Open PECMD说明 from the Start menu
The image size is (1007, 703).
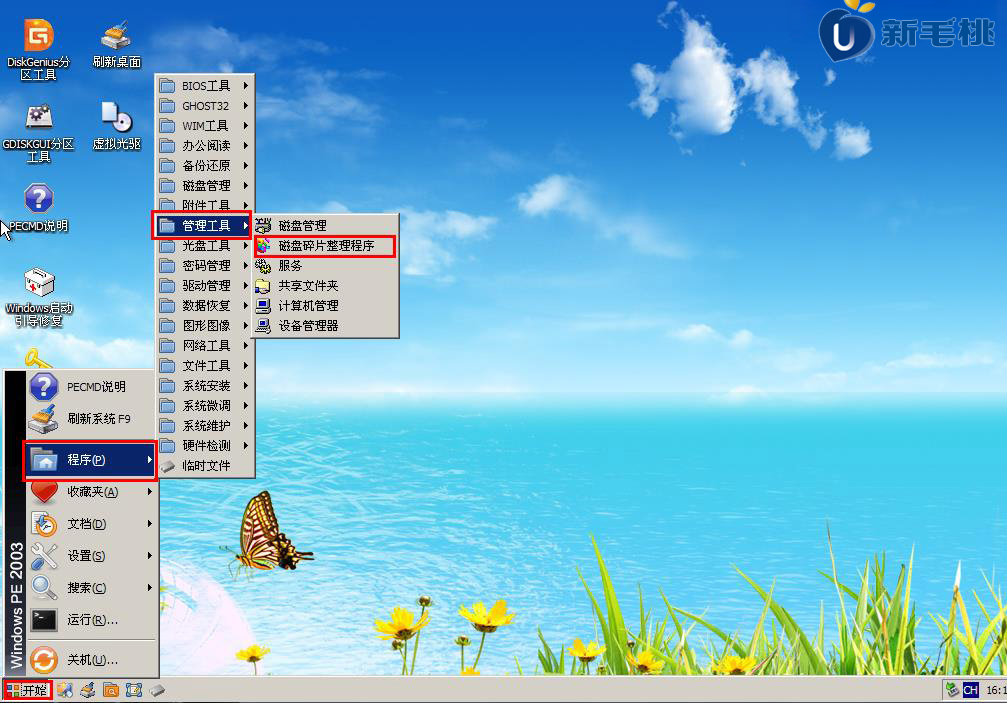pyautogui.click(x=91, y=386)
